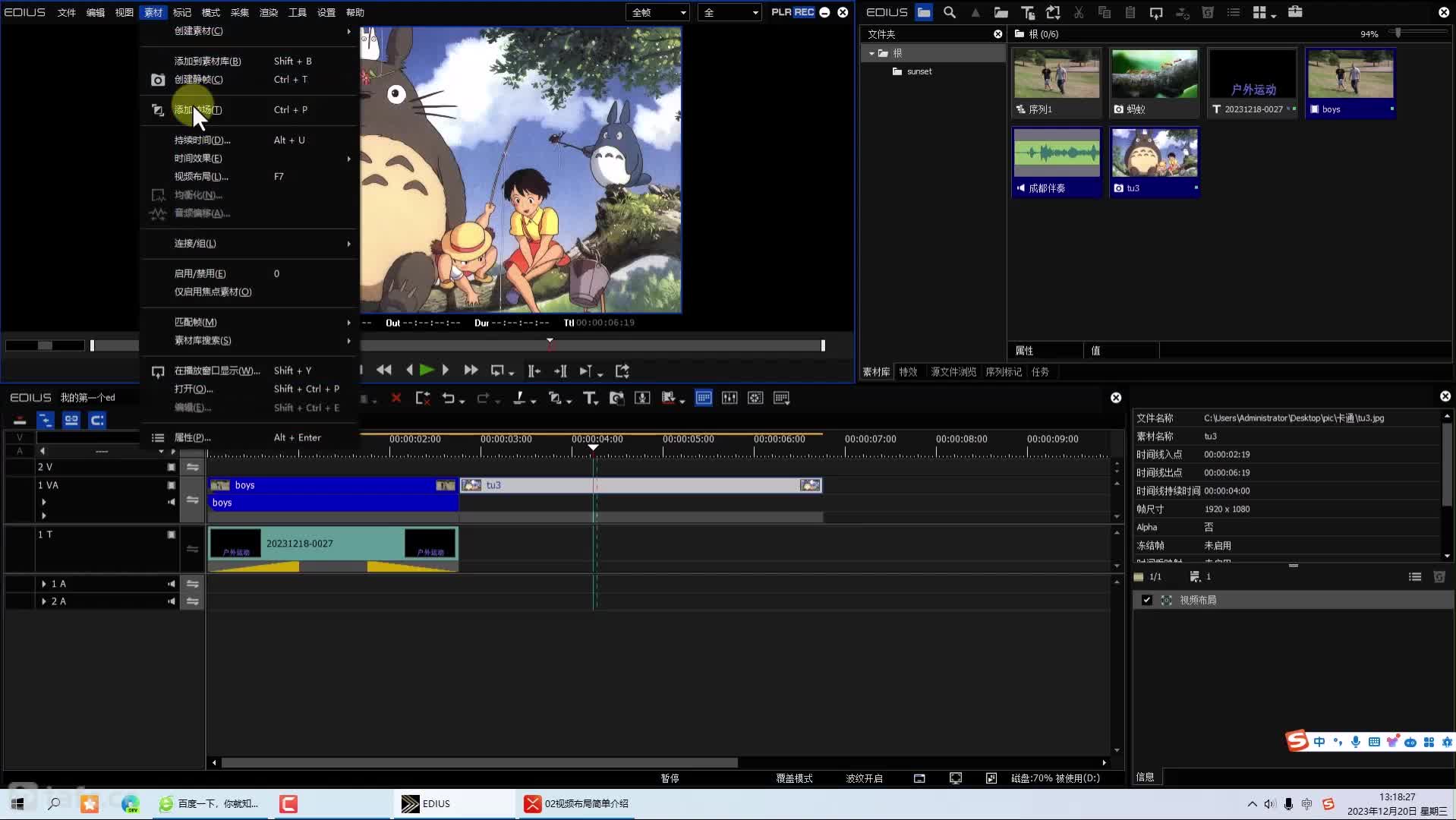This screenshot has height=820, width=1456.
Task: Toggle insert/overwrite mode icon
Action: tap(20, 420)
